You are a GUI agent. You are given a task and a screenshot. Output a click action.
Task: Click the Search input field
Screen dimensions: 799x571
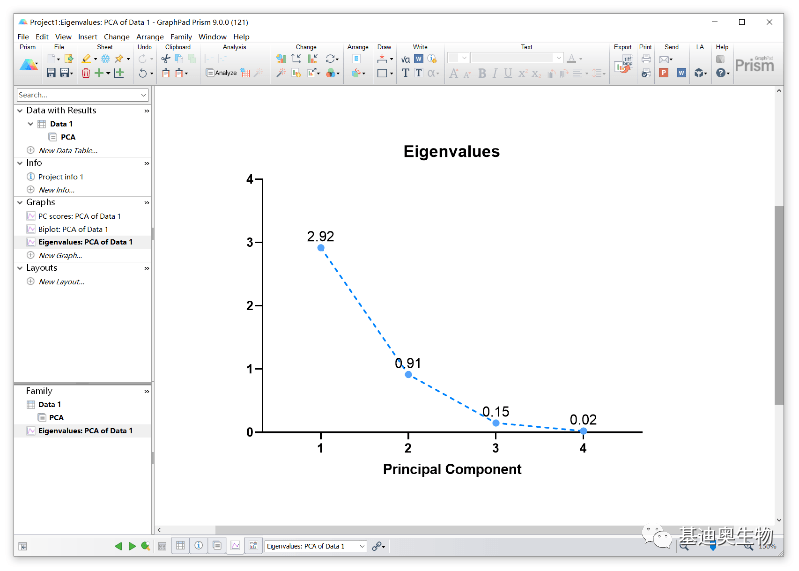tap(78, 95)
